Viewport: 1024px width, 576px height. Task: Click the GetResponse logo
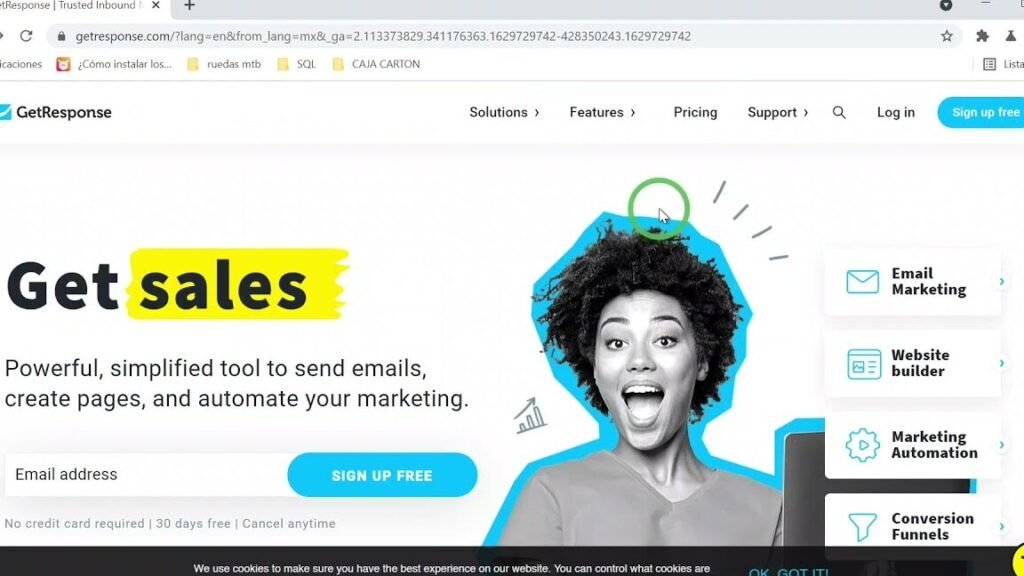coord(56,112)
